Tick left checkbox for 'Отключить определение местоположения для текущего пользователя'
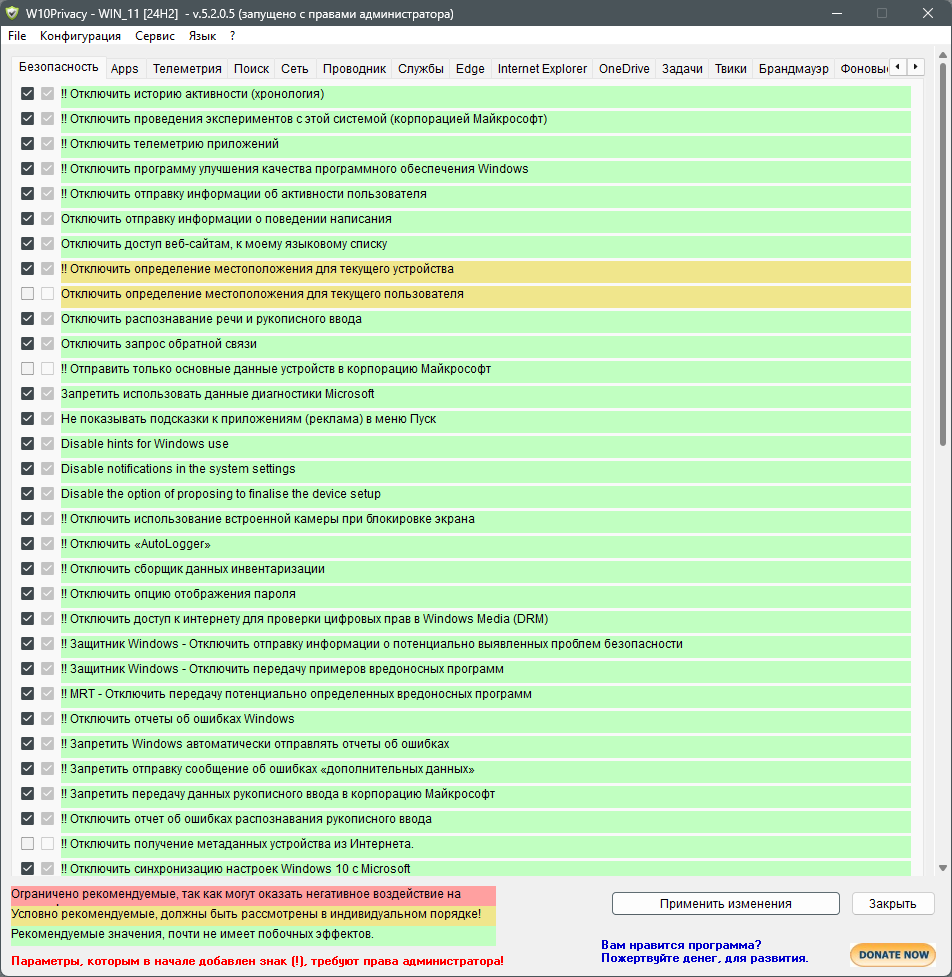This screenshot has width=952, height=977. (27, 293)
